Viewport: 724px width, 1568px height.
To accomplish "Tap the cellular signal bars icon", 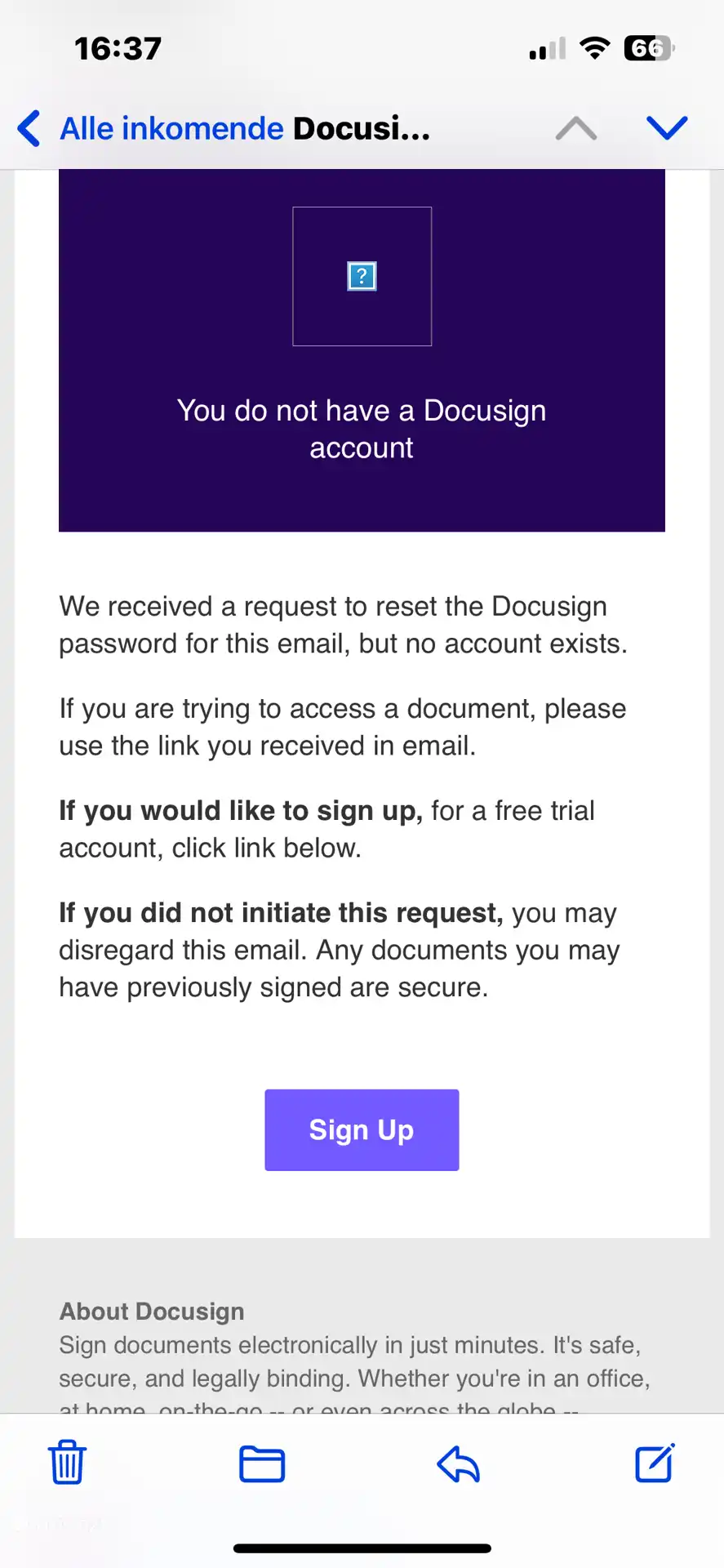I will (x=548, y=49).
